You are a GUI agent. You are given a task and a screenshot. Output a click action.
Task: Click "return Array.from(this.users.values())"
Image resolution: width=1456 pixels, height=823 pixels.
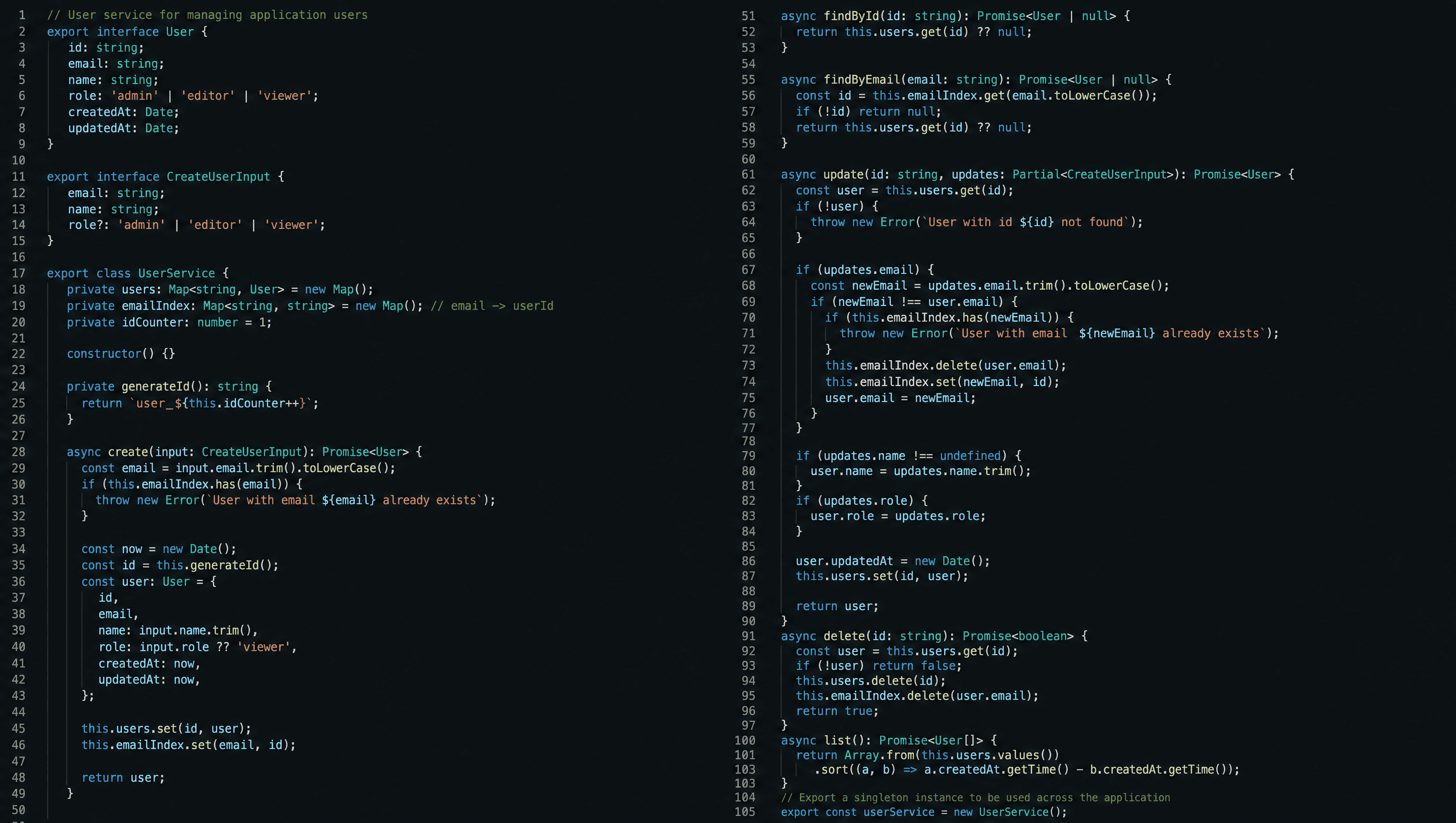(927, 755)
